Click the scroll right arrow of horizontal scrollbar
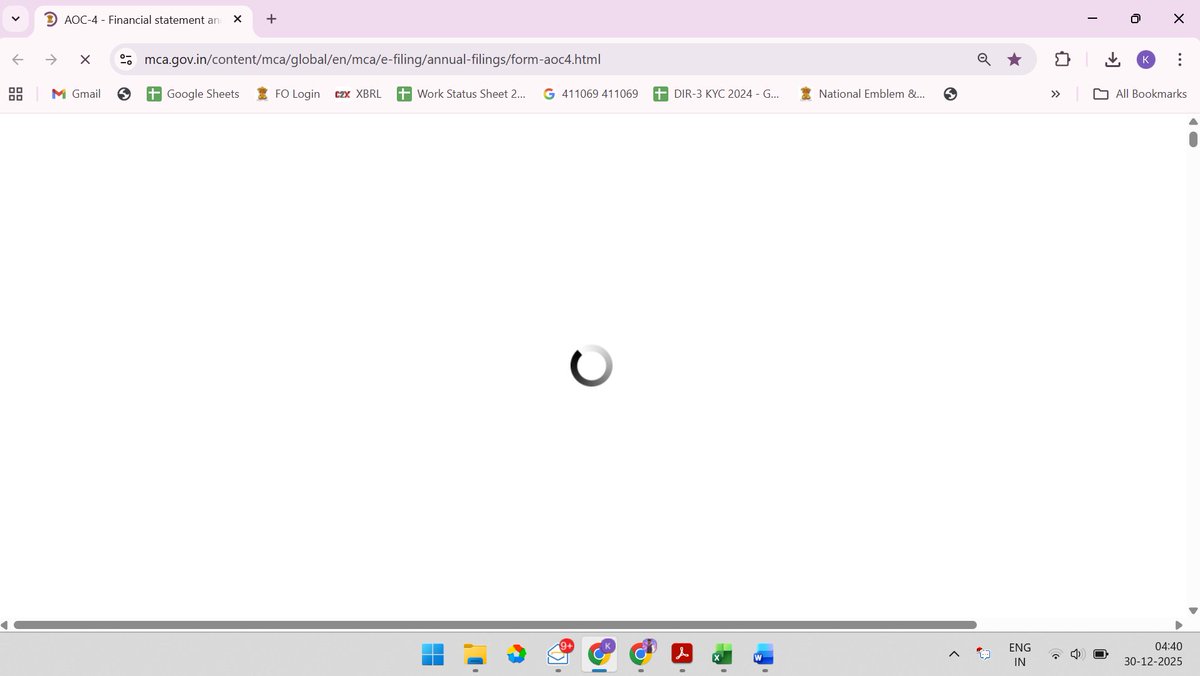The image size is (1200, 676). click(1179, 625)
